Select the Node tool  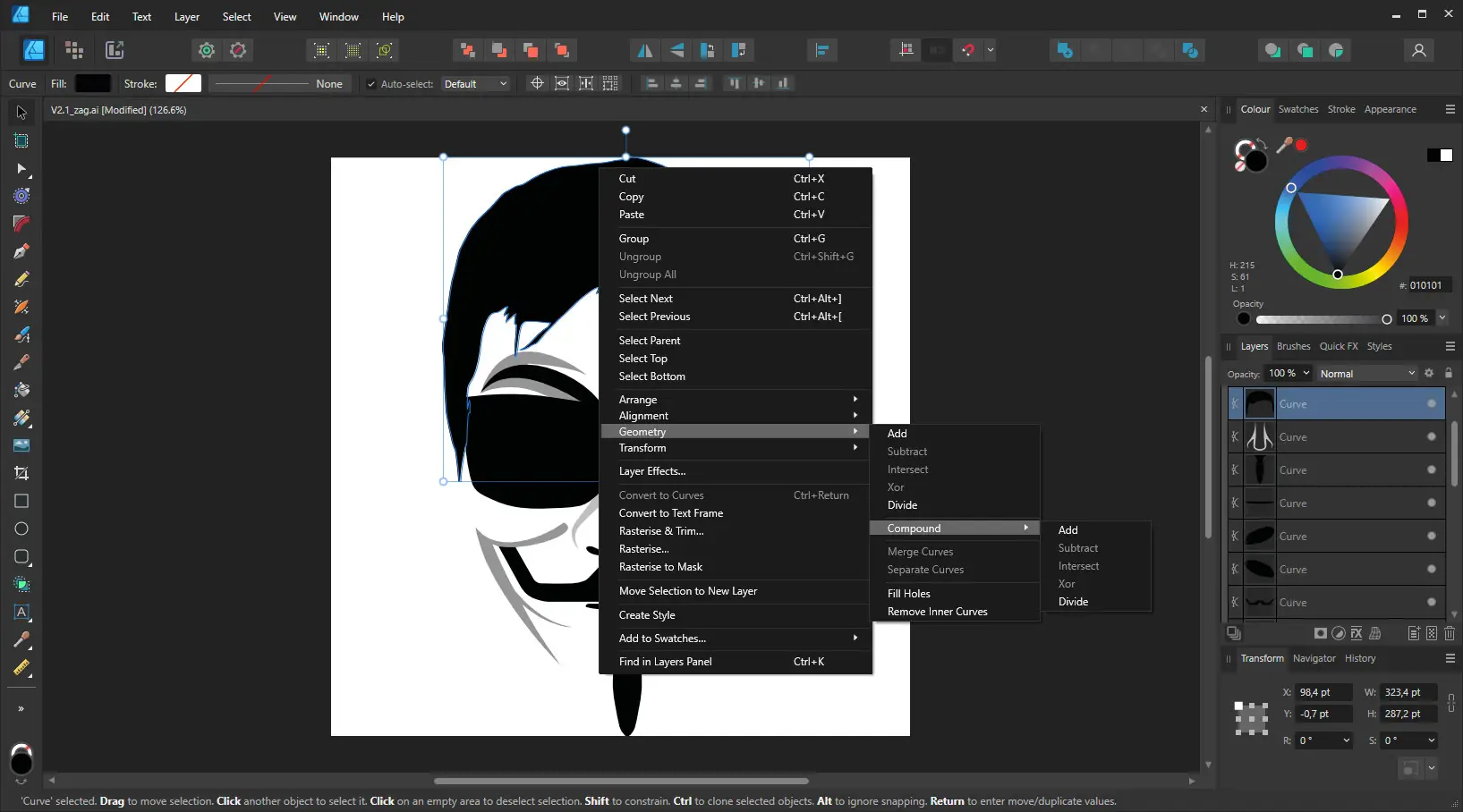(21, 168)
